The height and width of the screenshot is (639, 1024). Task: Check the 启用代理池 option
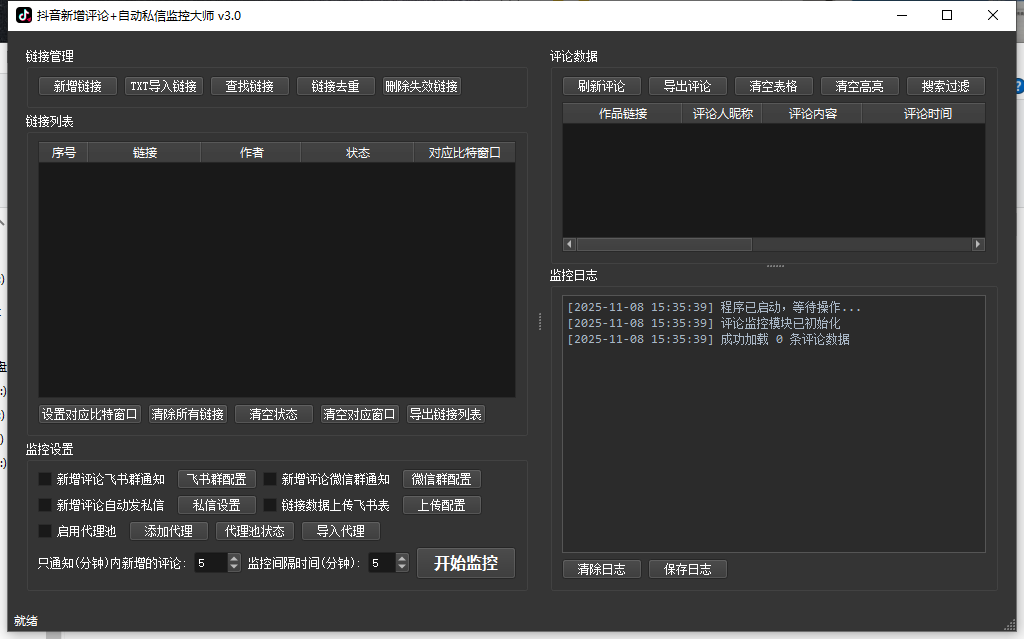click(x=45, y=531)
